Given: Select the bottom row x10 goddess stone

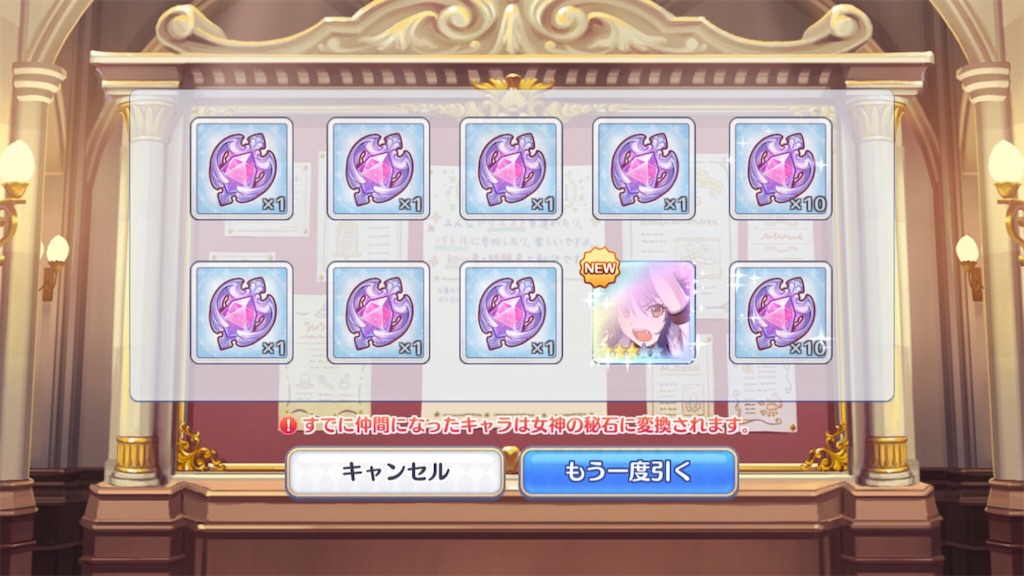Looking at the screenshot, I should click(x=780, y=313).
